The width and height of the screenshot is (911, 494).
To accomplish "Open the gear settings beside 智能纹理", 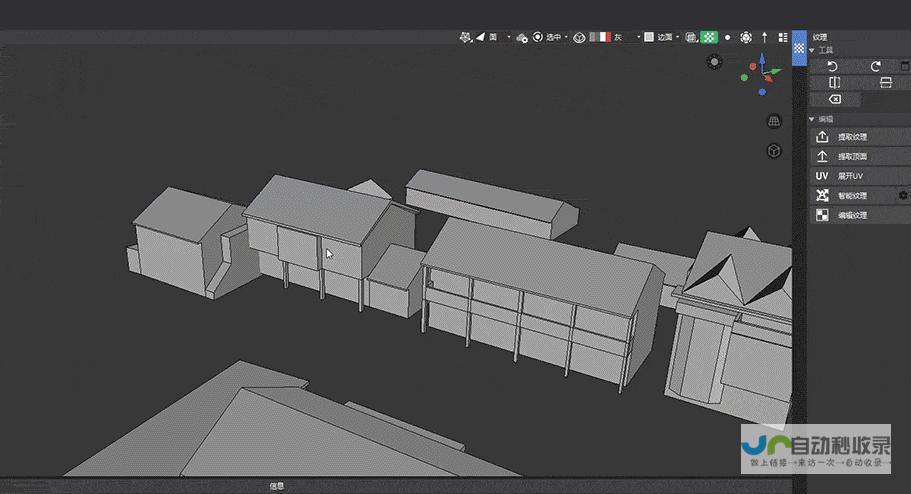I will [903, 195].
